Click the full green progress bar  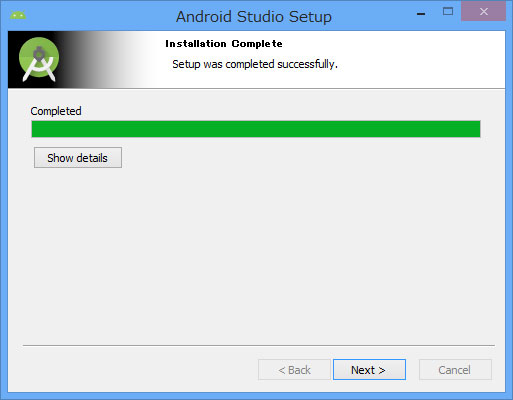tap(256, 129)
